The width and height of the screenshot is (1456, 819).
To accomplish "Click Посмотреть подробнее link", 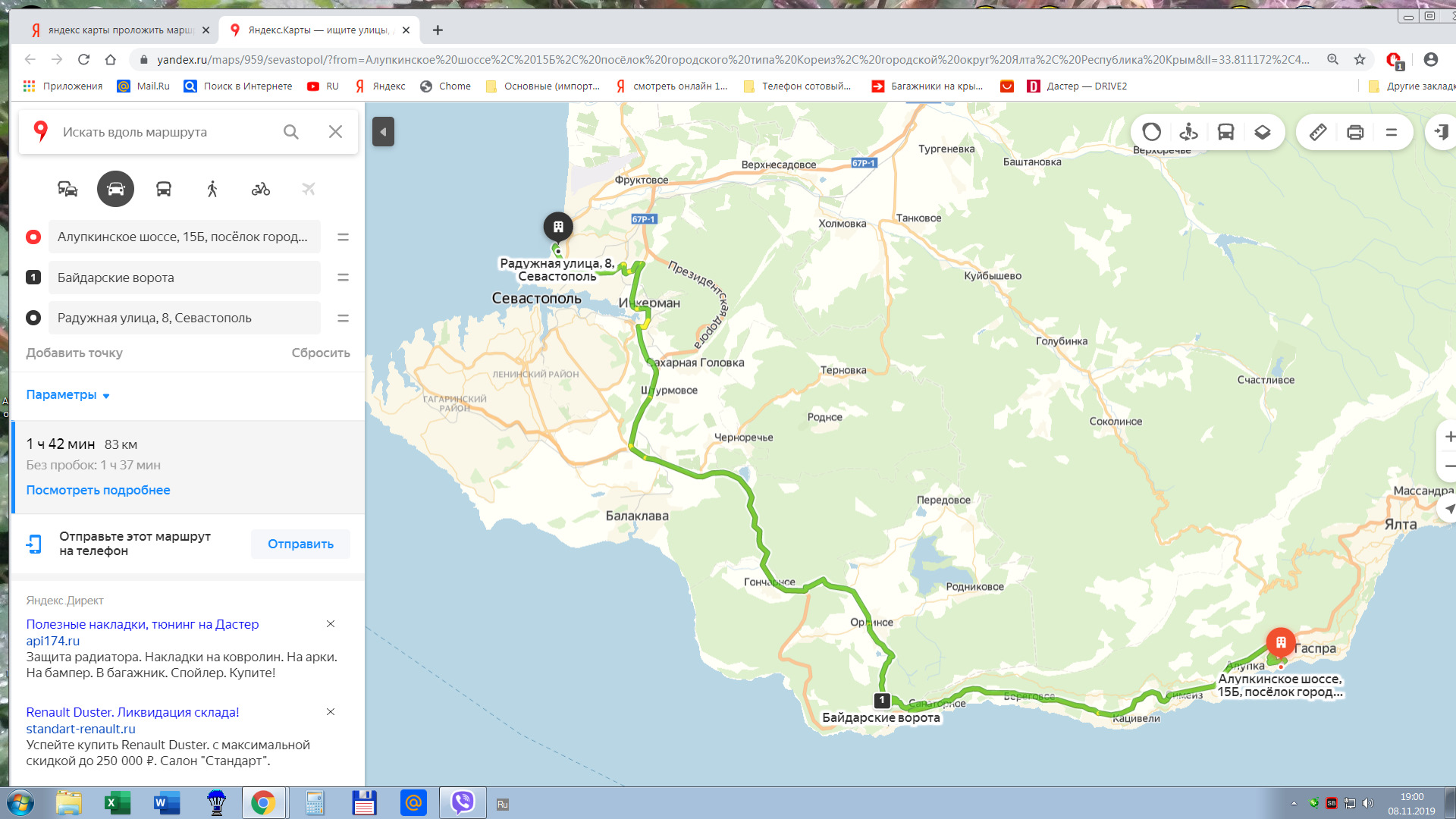I will 98,490.
